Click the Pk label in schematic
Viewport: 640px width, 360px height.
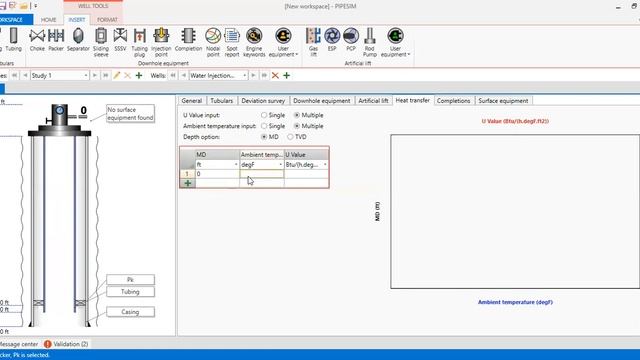pyautogui.click(x=130, y=280)
